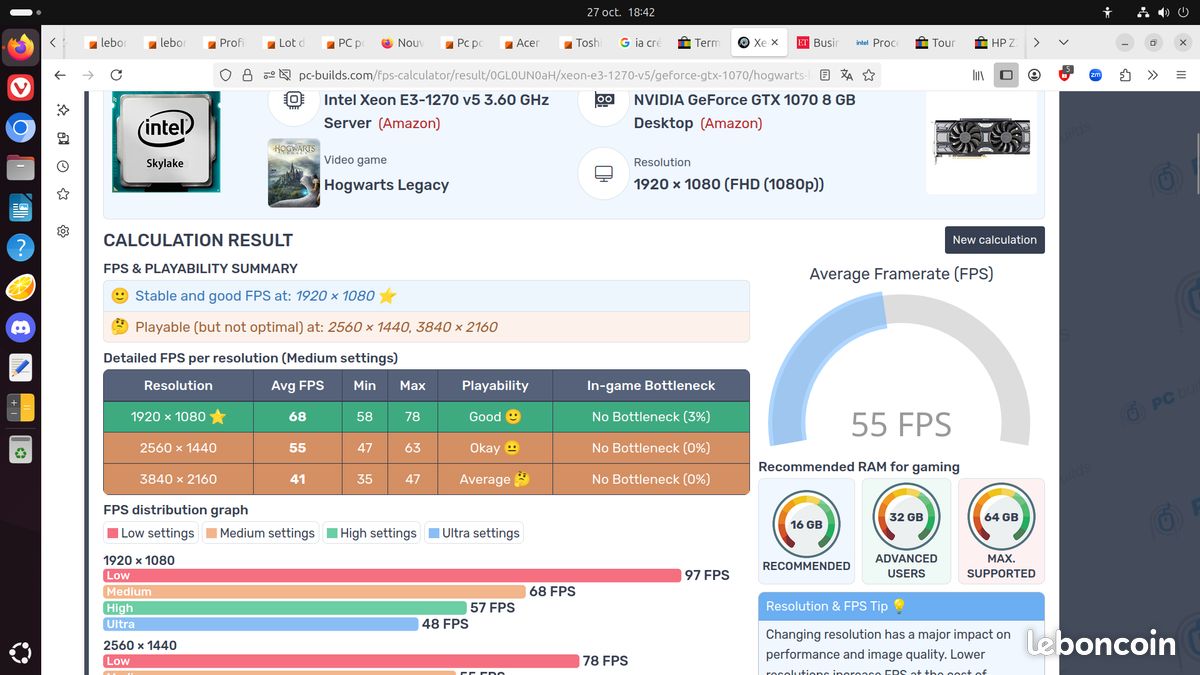Screen dimensions: 1200x675
Task: Show more toolbar tools overflow chevron
Action: point(1153,75)
